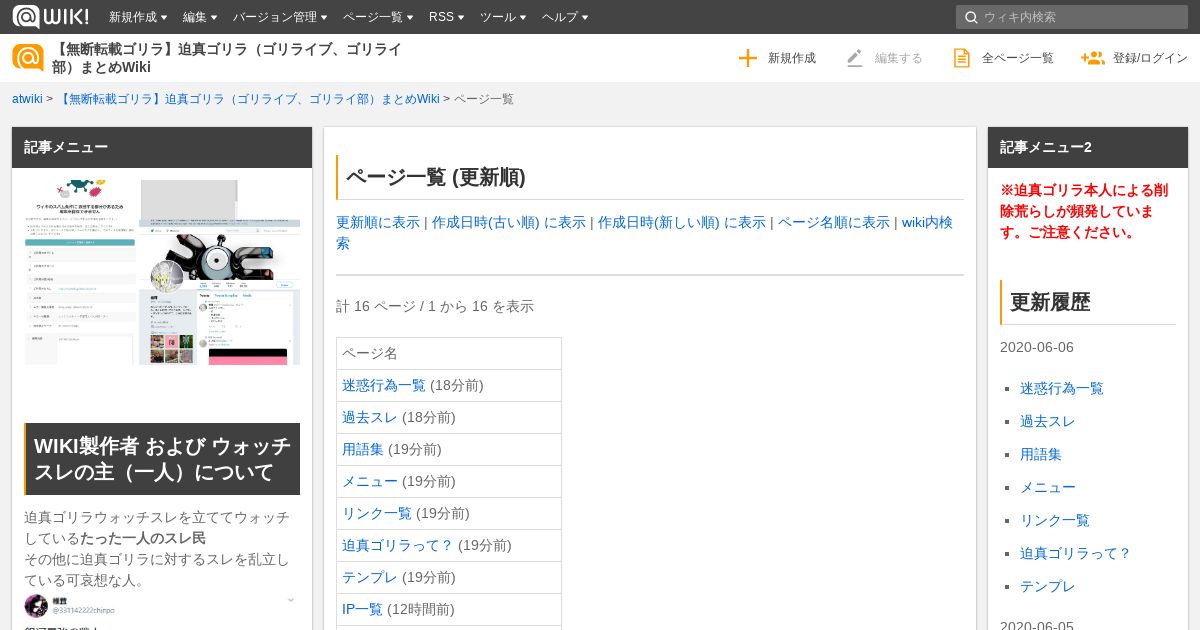Open 迫真ゴリラって？ in 更新履歴 sidebar
This screenshot has height=630, width=1200.
tap(1076, 553)
